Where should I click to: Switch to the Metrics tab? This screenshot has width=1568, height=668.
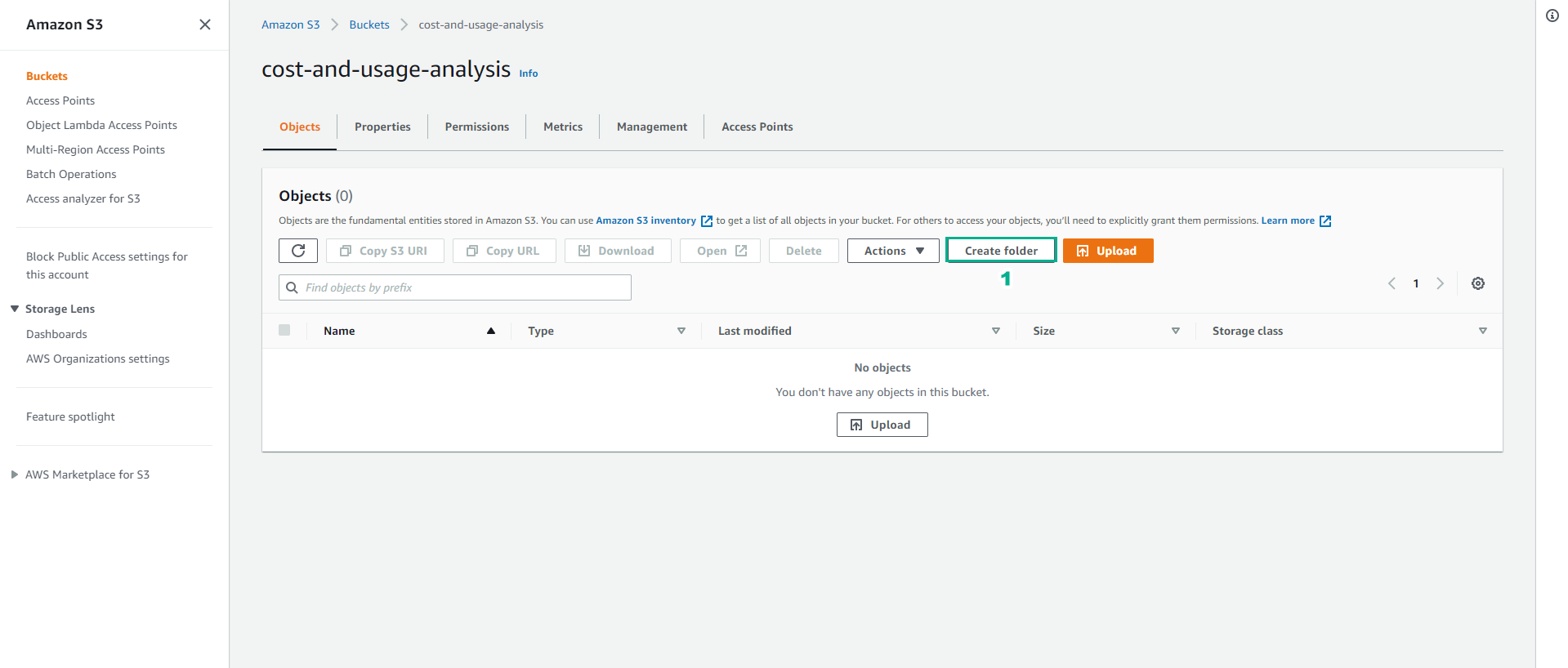[x=563, y=127]
